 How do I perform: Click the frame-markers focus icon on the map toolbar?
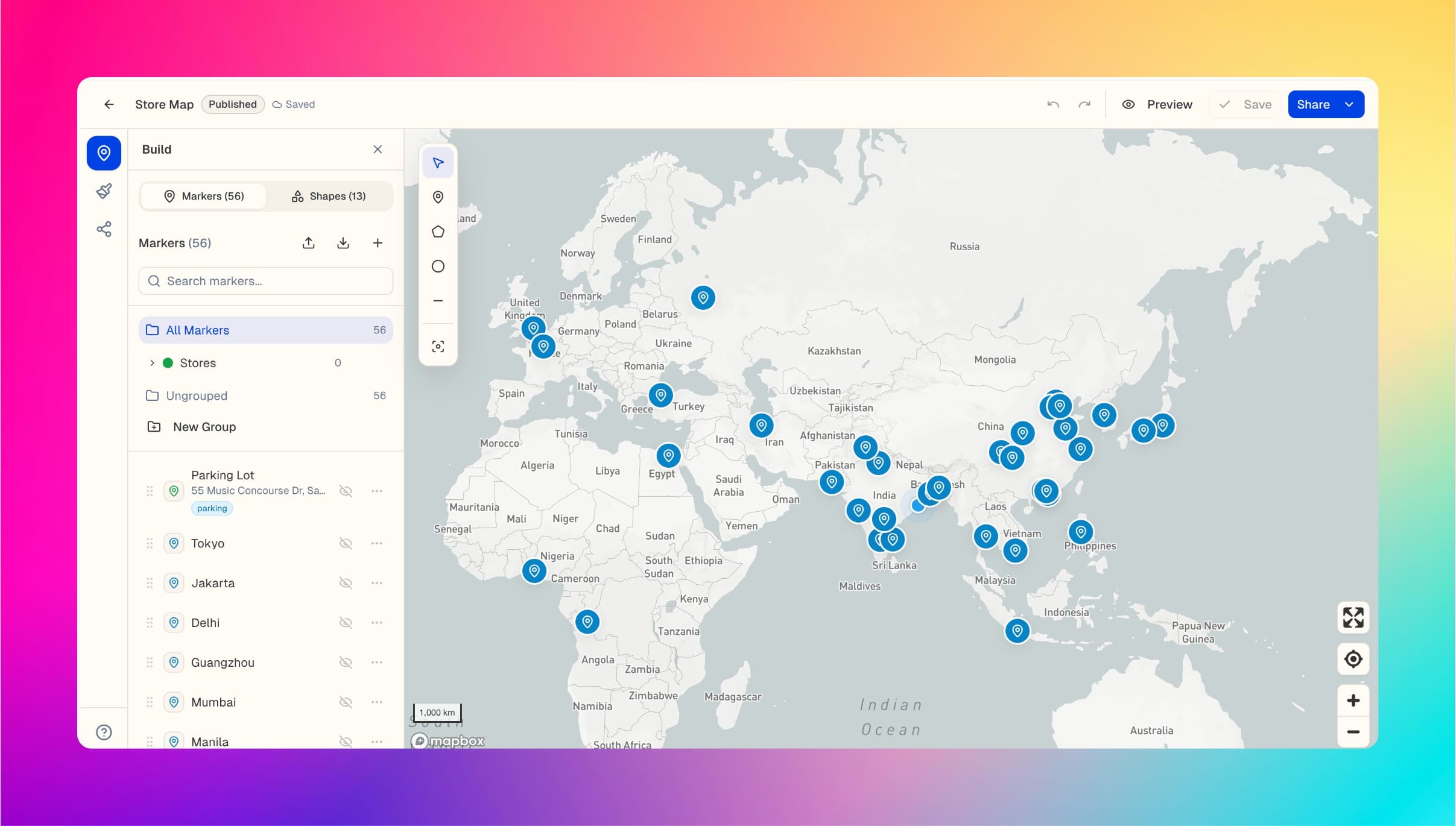point(438,346)
